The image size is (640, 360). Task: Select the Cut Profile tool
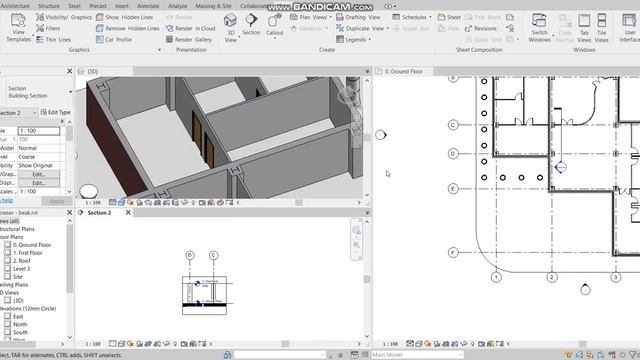pyautogui.click(x=114, y=39)
